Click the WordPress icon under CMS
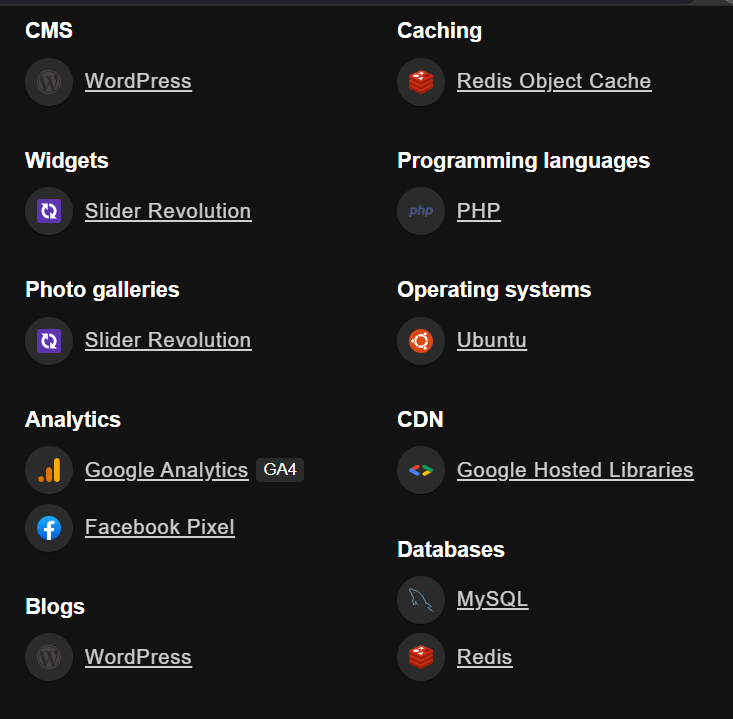Image resolution: width=733 pixels, height=719 pixels. [49, 82]
